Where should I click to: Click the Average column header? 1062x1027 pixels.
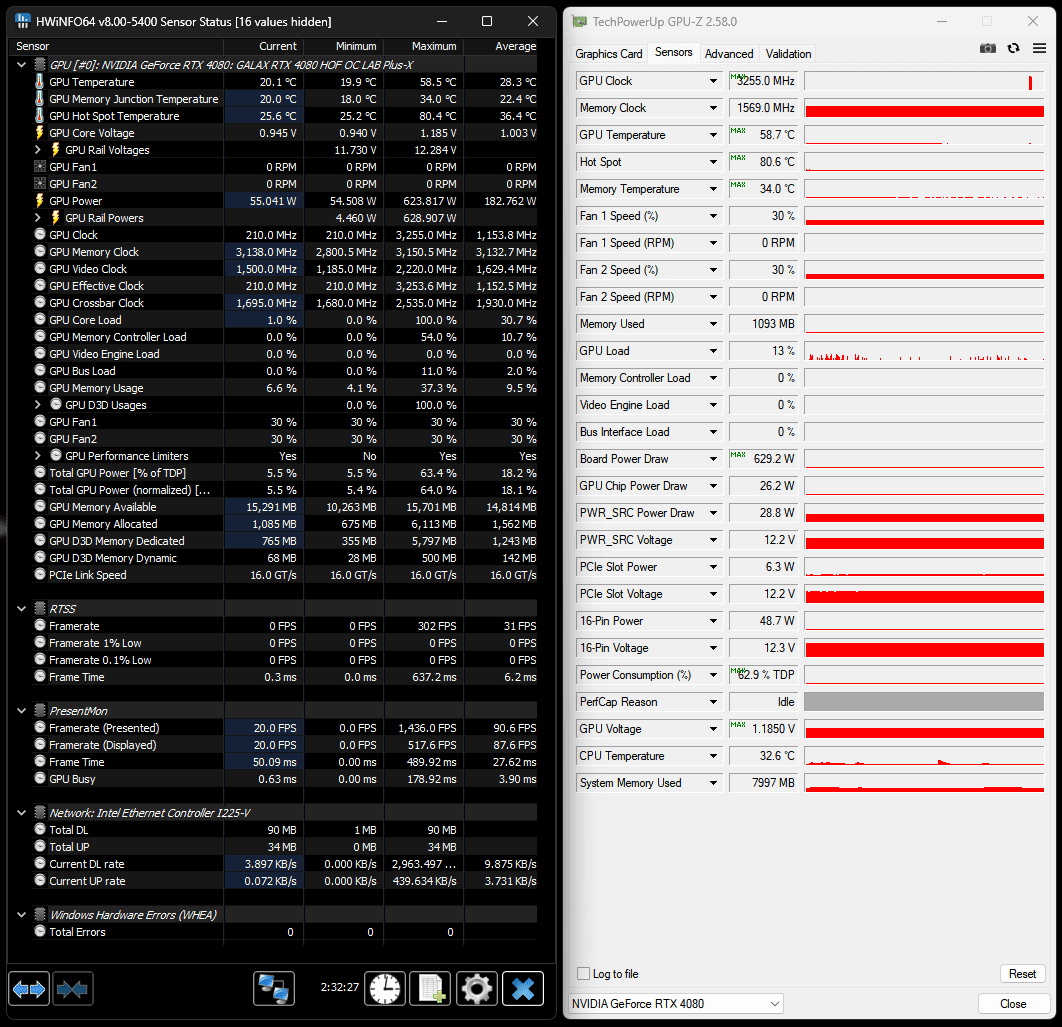502,46
